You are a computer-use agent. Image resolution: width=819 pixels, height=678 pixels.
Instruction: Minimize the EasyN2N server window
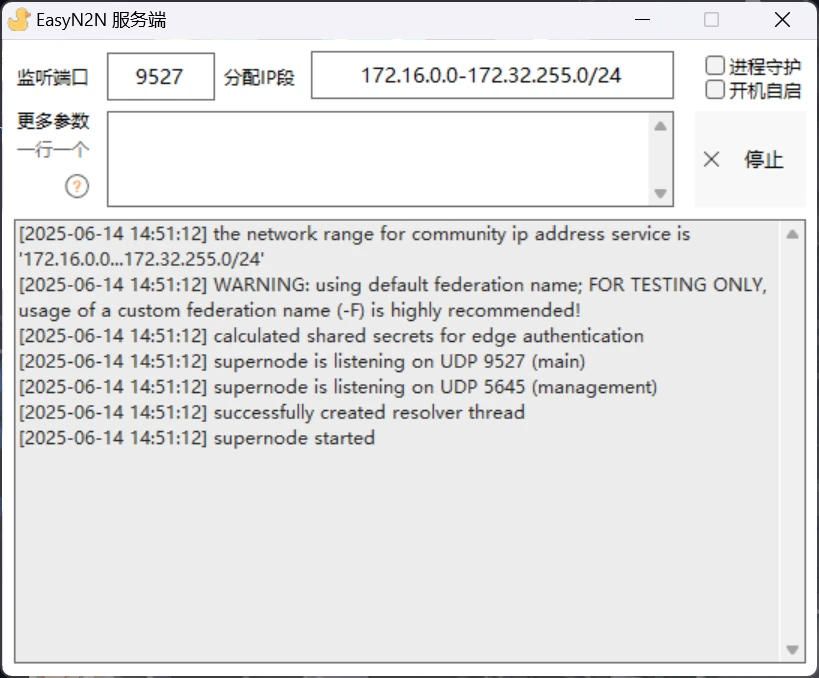tap(642, 20)
